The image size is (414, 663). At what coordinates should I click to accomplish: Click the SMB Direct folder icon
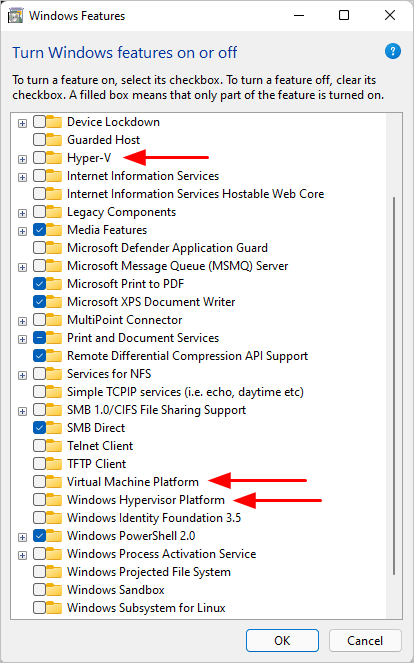(x=54, y=428)
